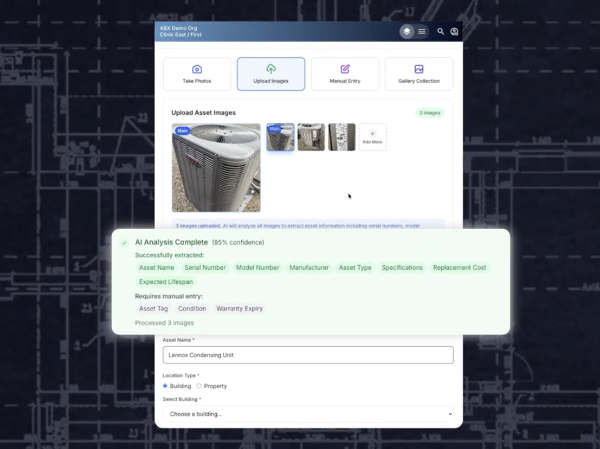Click the cloud upload icon
The height and width of the screenshot is (449, 600).
pos(271,68)
